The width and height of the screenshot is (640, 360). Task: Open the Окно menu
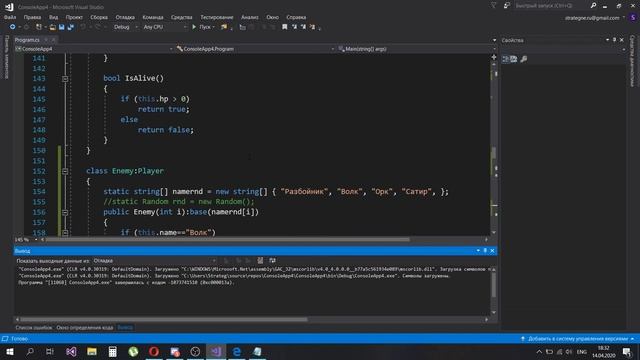(272, 17)
